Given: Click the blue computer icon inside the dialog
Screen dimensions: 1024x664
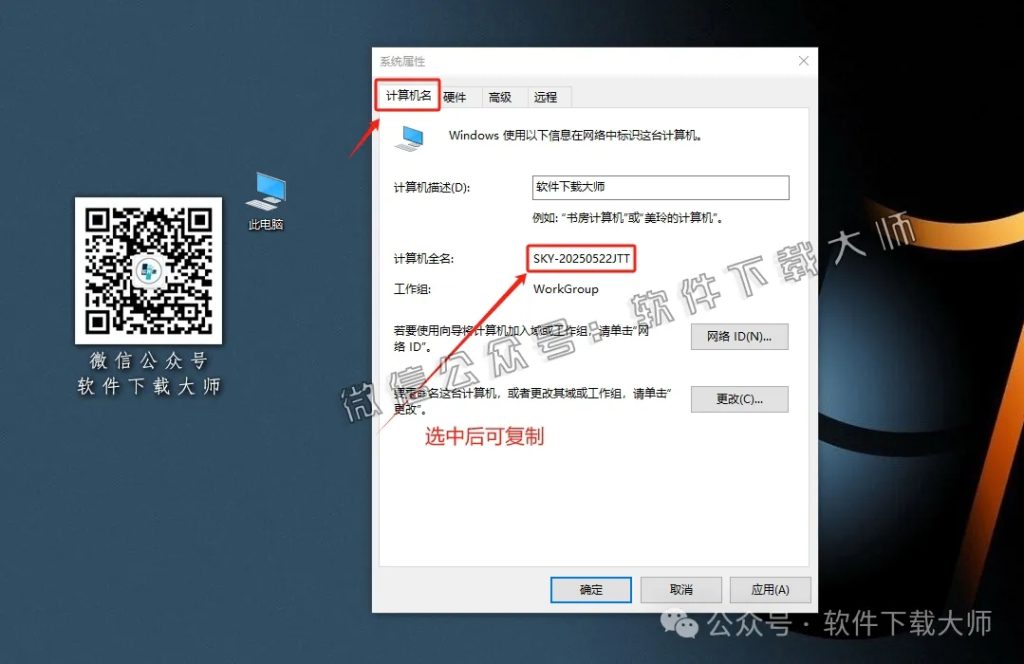Looking at the screenshot, I should pos(412,135).
